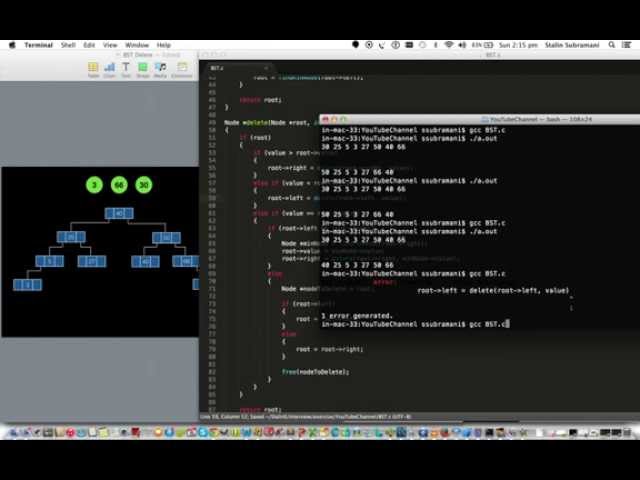Open the Help menu

pos(163,45)
